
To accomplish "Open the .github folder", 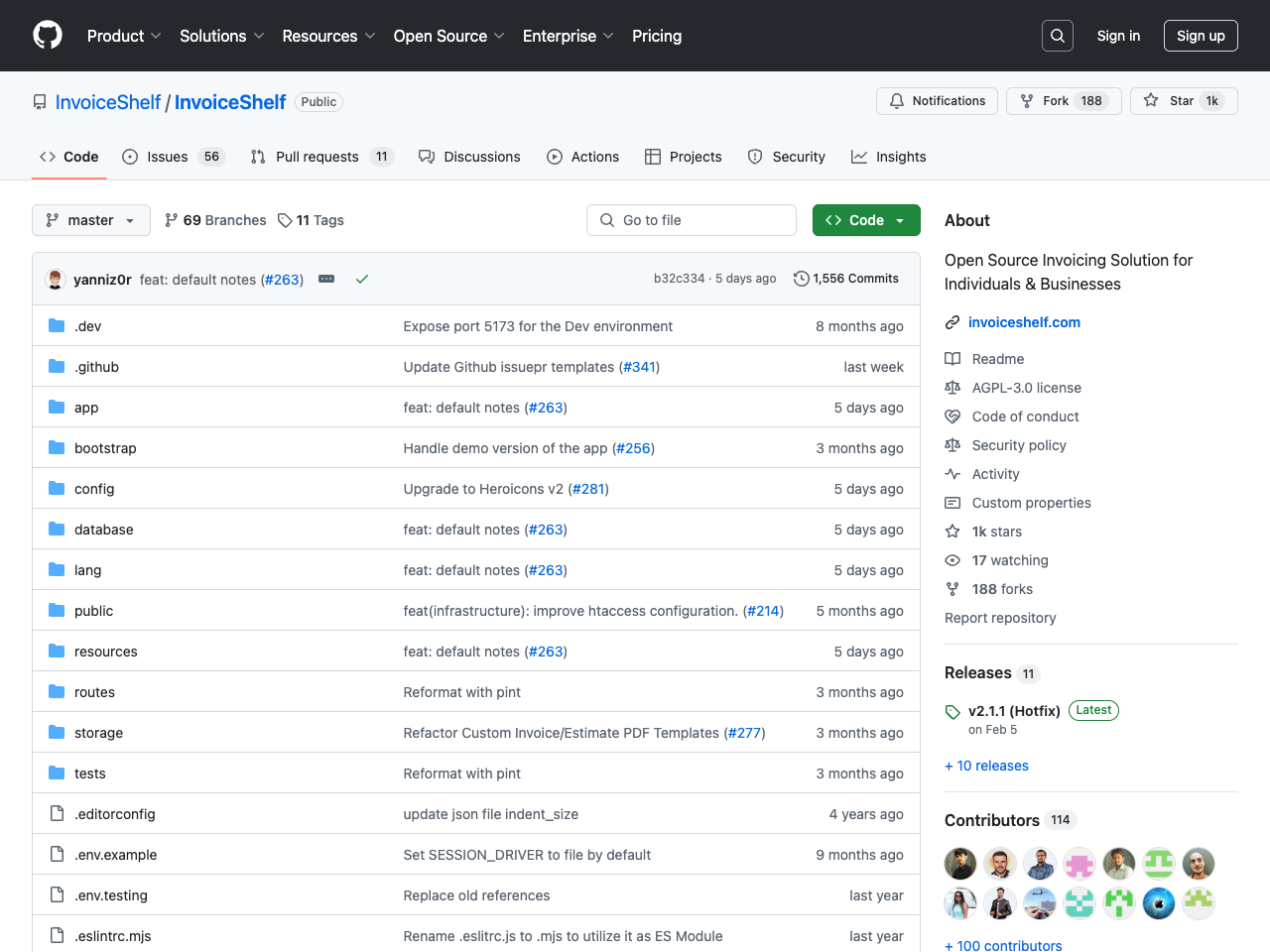I will pyautogui.click(x=96, y=367).
